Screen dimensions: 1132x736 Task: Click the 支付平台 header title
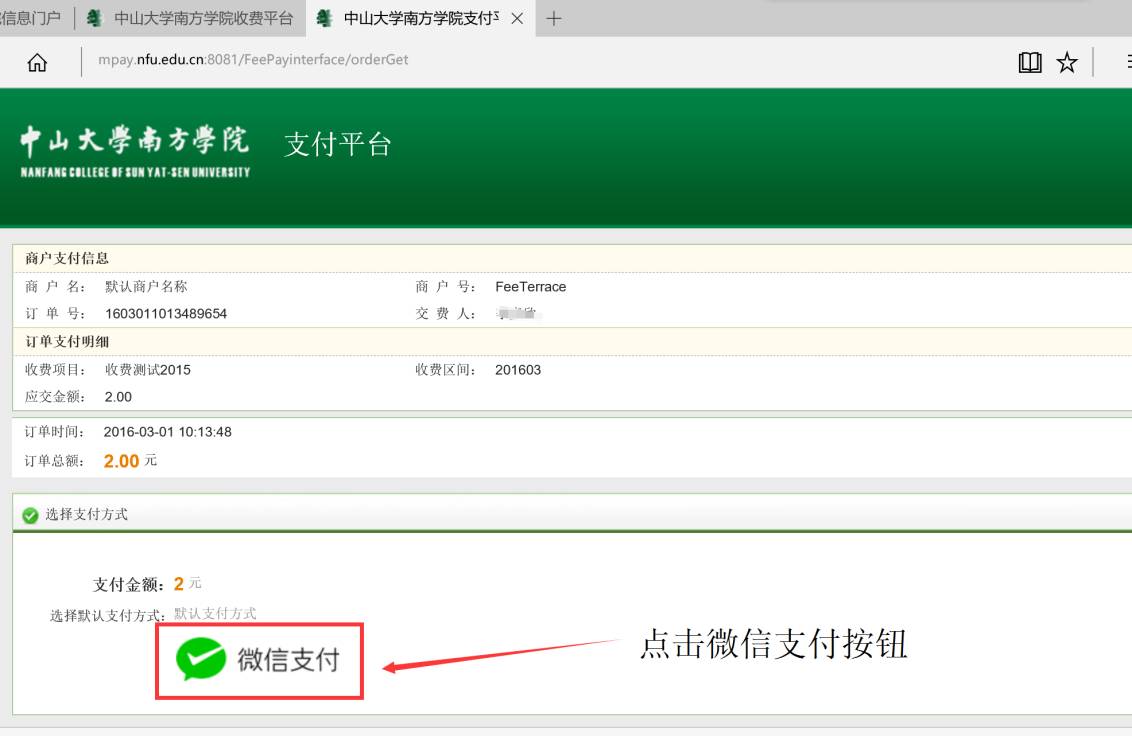338,144
